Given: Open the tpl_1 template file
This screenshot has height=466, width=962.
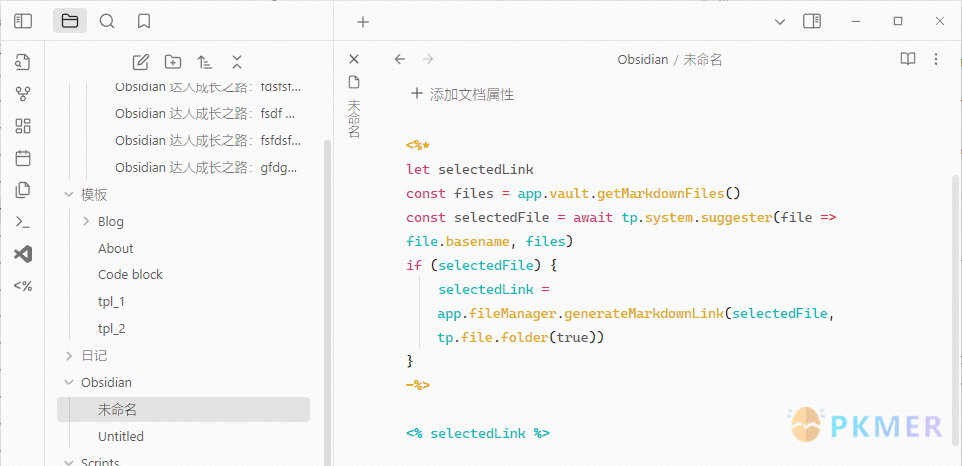Looking at the screenshot, I should 112,302.
